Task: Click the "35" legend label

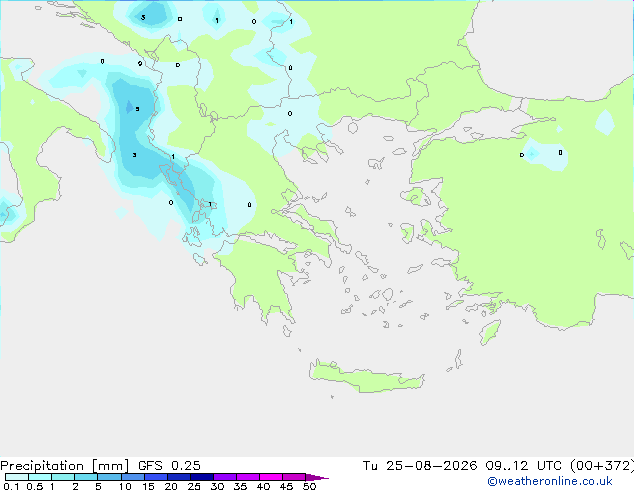Action: (240, 486)
